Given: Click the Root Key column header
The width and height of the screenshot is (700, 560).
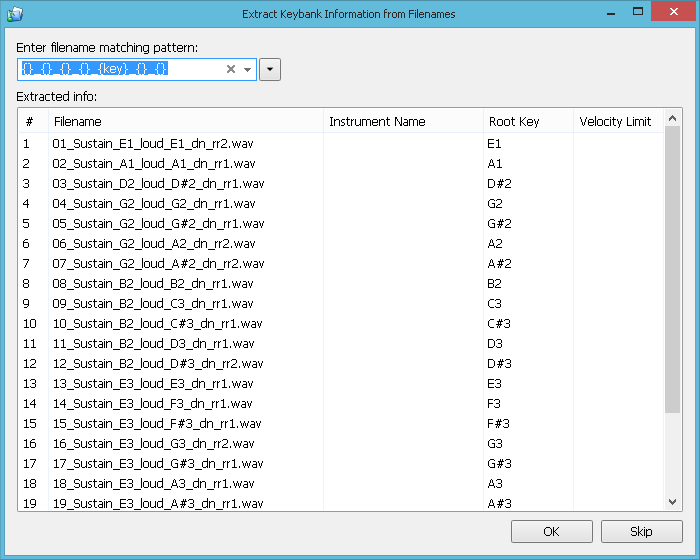Looking at the screenshot, I should pyautogui.click(x=529, y=121).
